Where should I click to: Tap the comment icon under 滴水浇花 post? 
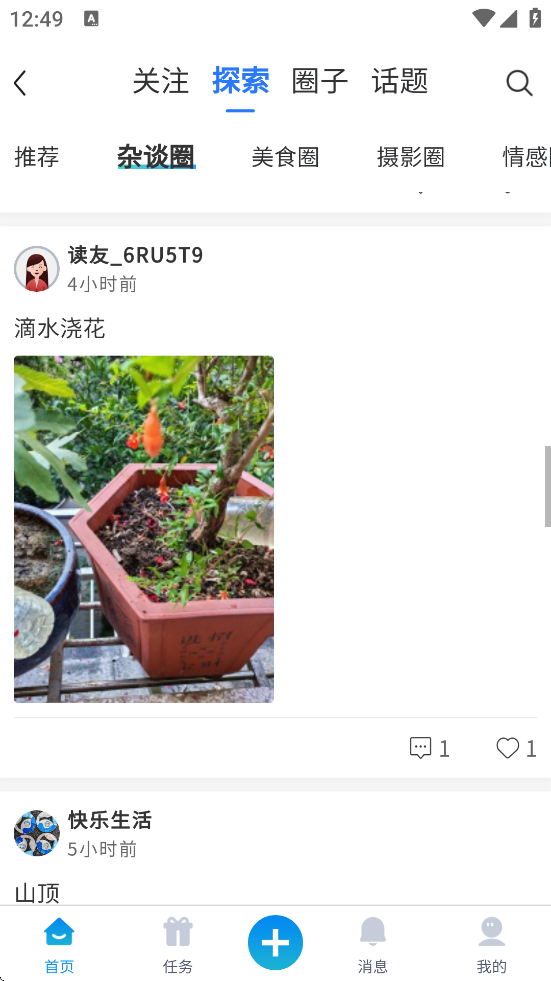420,748
